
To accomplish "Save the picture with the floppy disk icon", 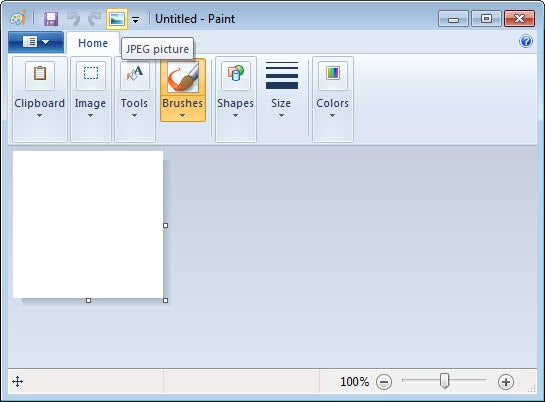I will [51, 19].
